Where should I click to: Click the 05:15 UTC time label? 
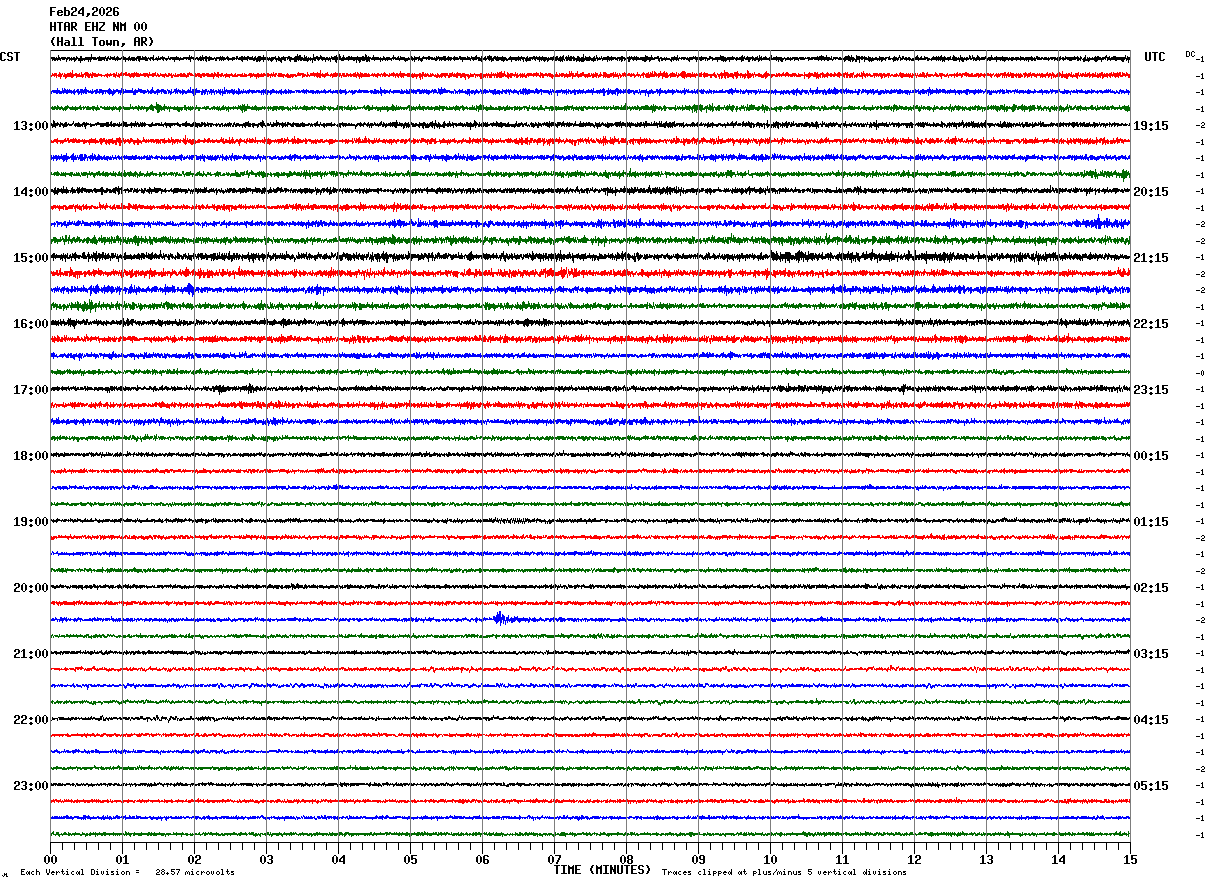(x=1151, y=786)
